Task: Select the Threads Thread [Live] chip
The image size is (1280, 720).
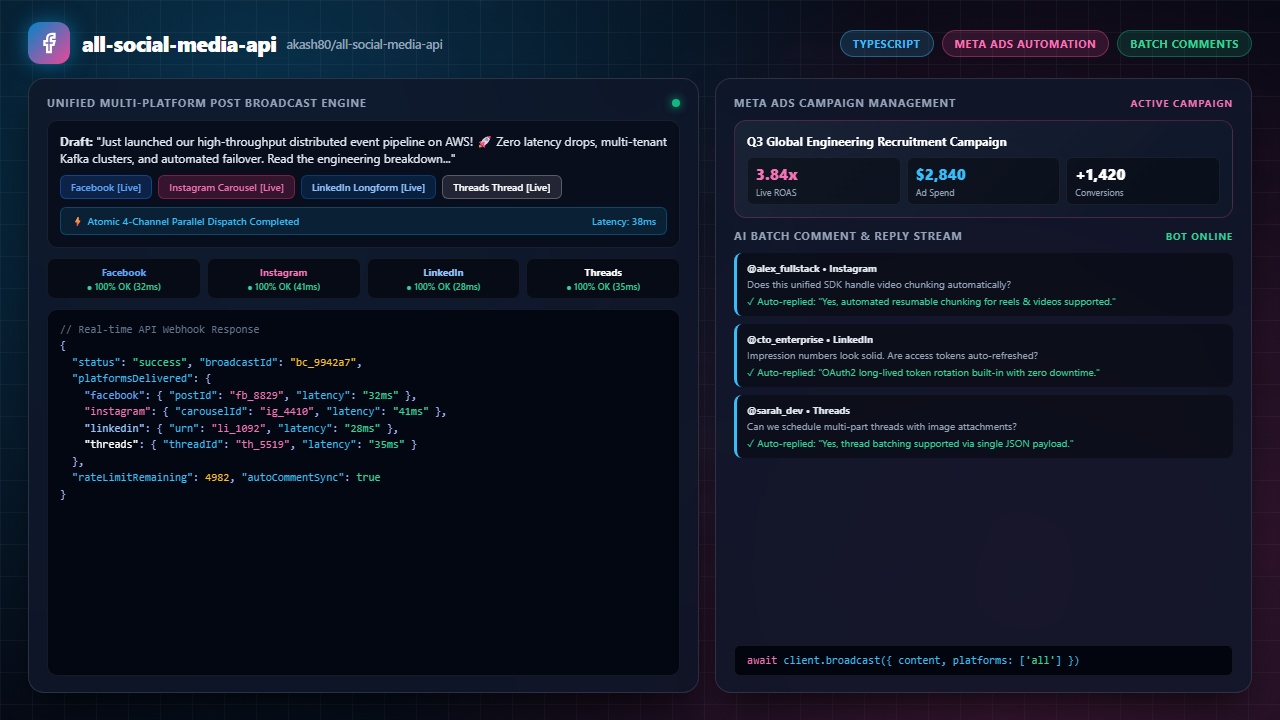Action: pos(502,187)
